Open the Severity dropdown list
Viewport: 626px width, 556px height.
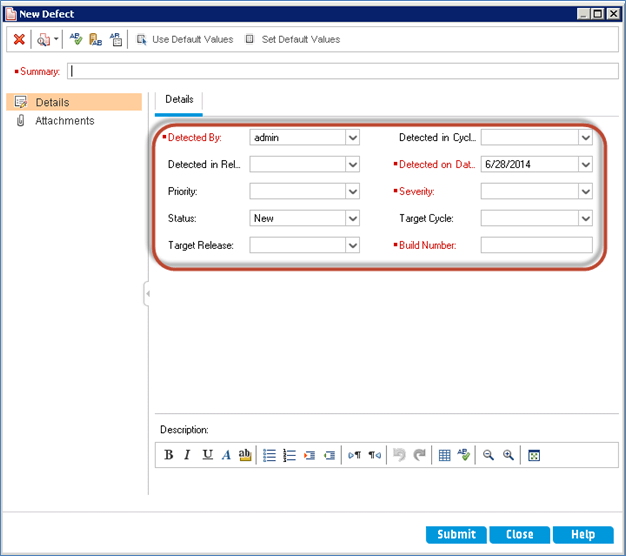585,191
